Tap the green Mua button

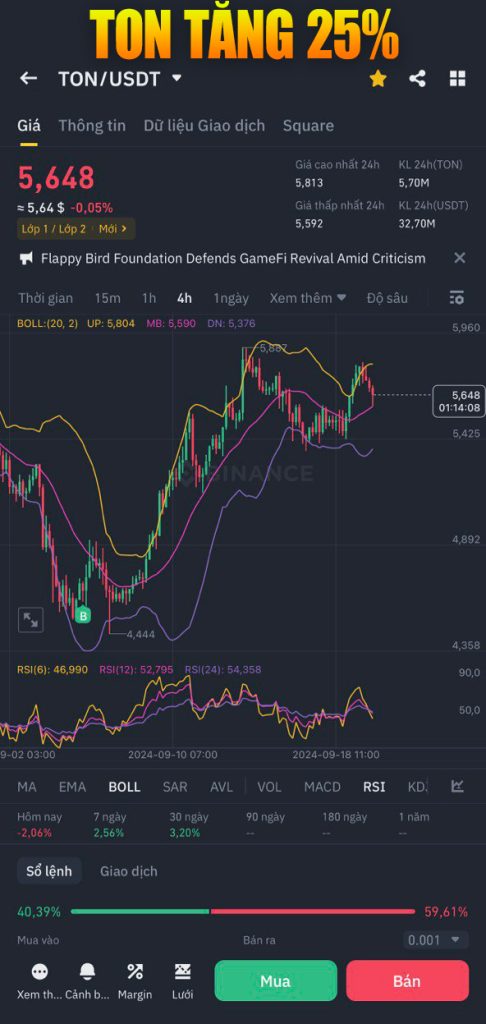click(276, 981)
